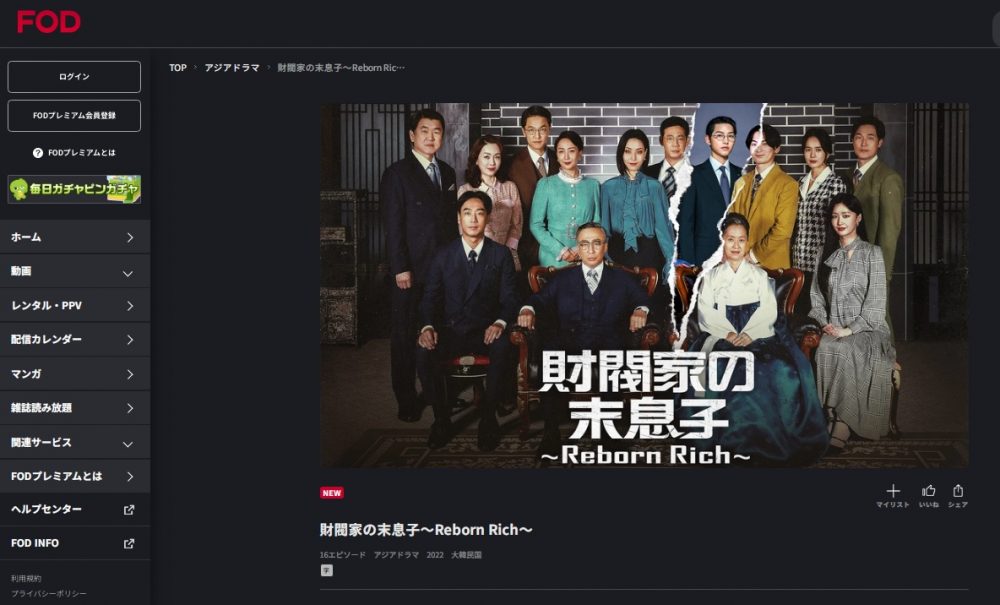Click the ログイン button
Viewport: 1000px width, 605px height.
74,77
